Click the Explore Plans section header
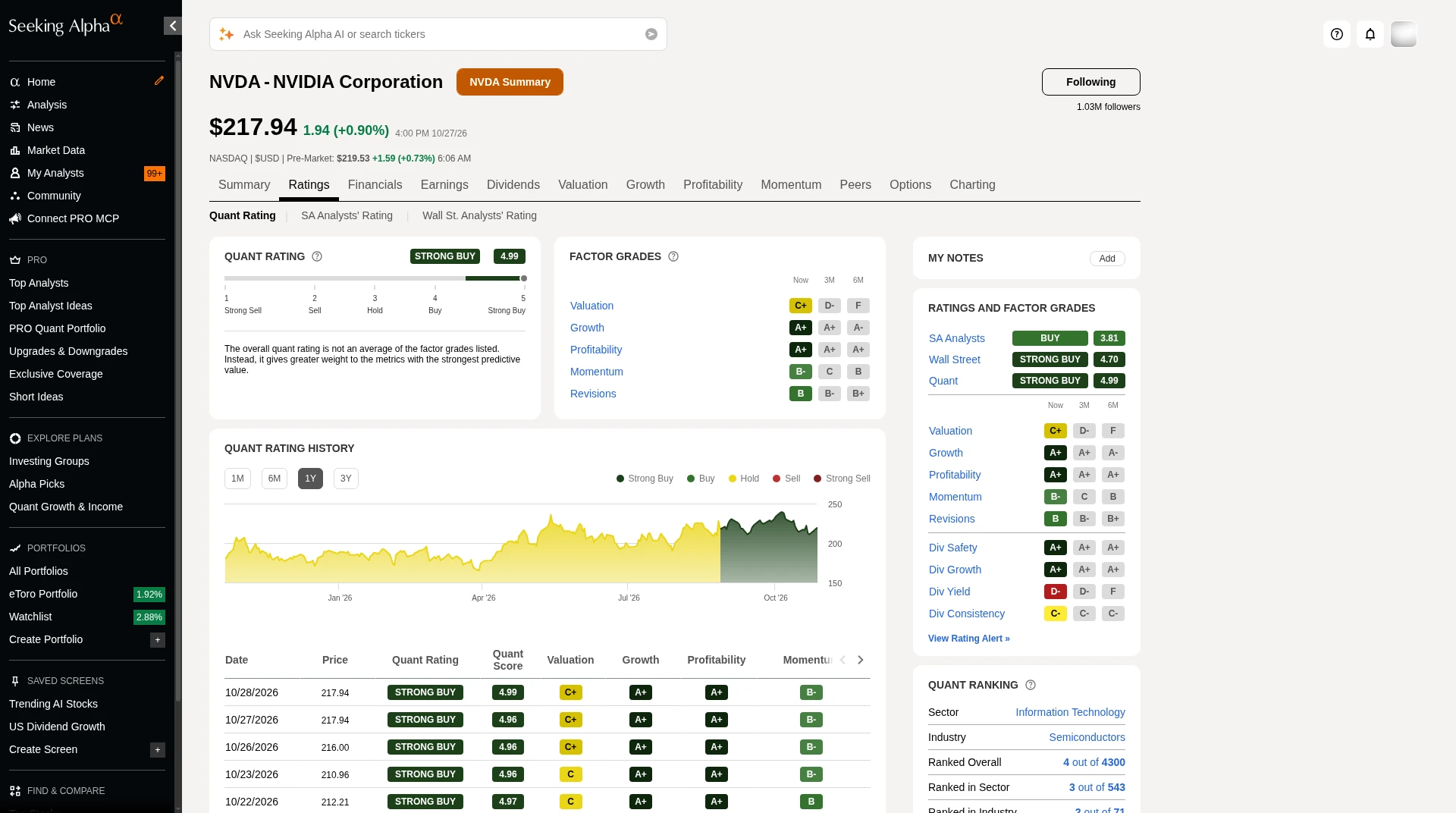Image resolution: width=1456 pixels, height=813 pixels. (56, 438)
